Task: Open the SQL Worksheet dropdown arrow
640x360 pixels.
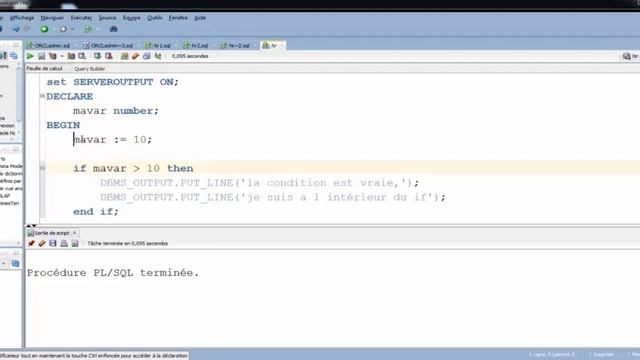Action: tap(98, 29)
